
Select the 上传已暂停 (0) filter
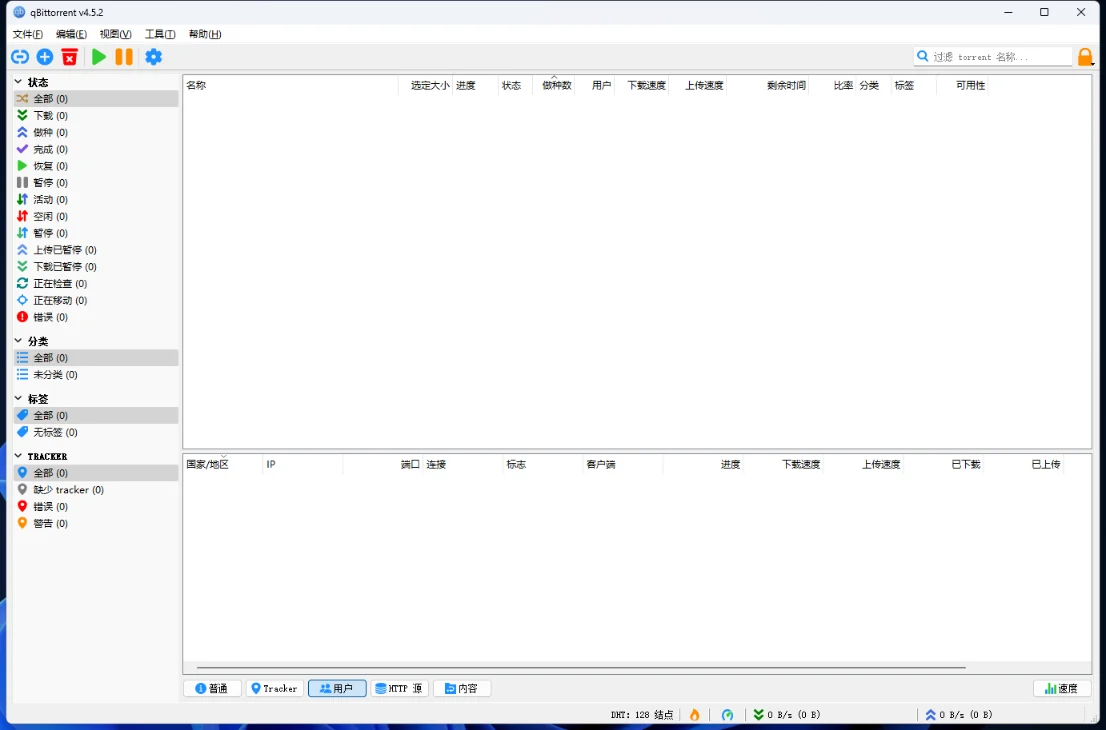[x=96, y=250]
